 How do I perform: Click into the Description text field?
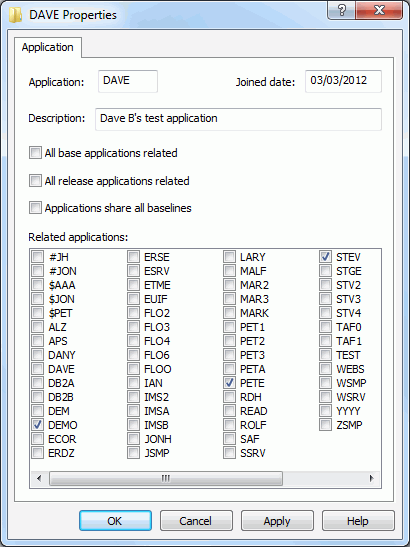pos(238,119)
